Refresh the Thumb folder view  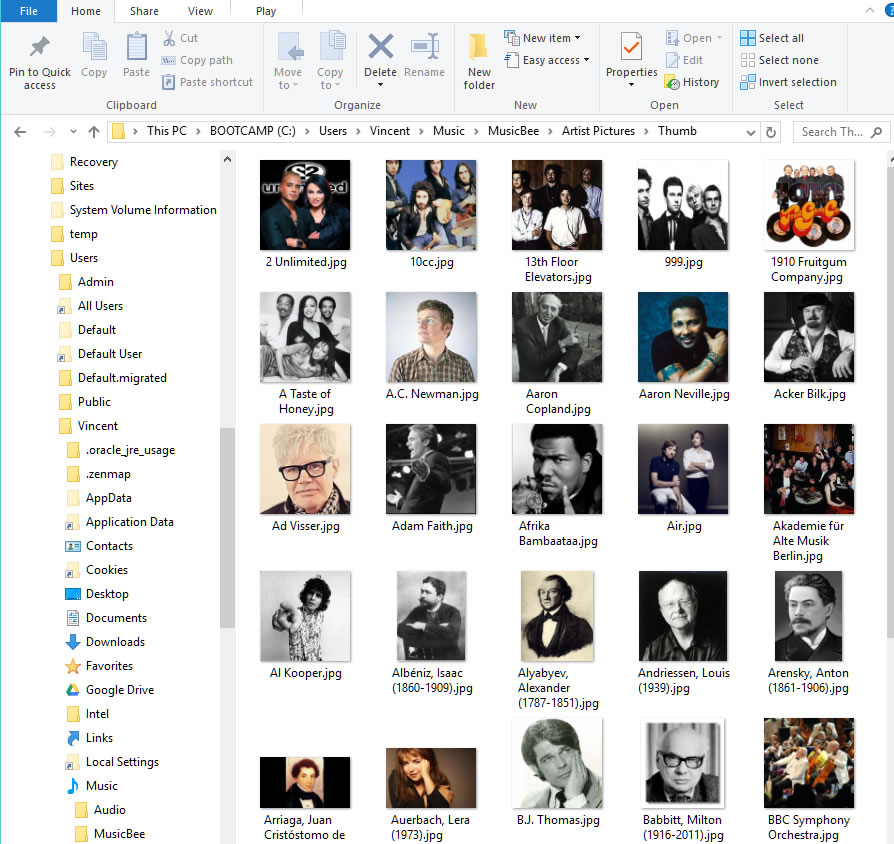pyautogui.click(x=771, y=132)
